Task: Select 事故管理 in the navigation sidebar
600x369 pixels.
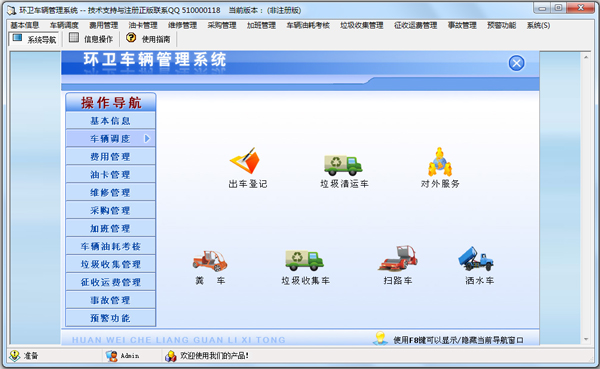Action: (x=110, y=300)
